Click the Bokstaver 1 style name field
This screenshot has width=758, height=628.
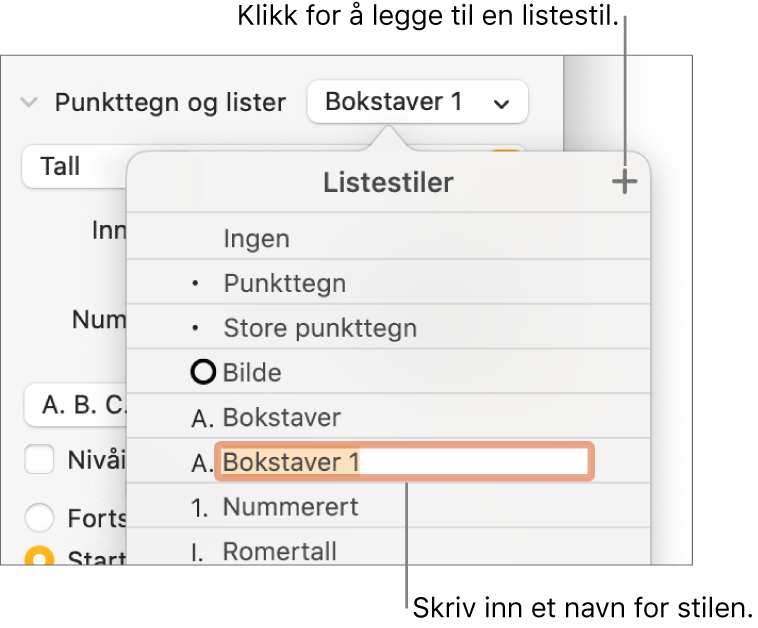(x=404, y=462)
